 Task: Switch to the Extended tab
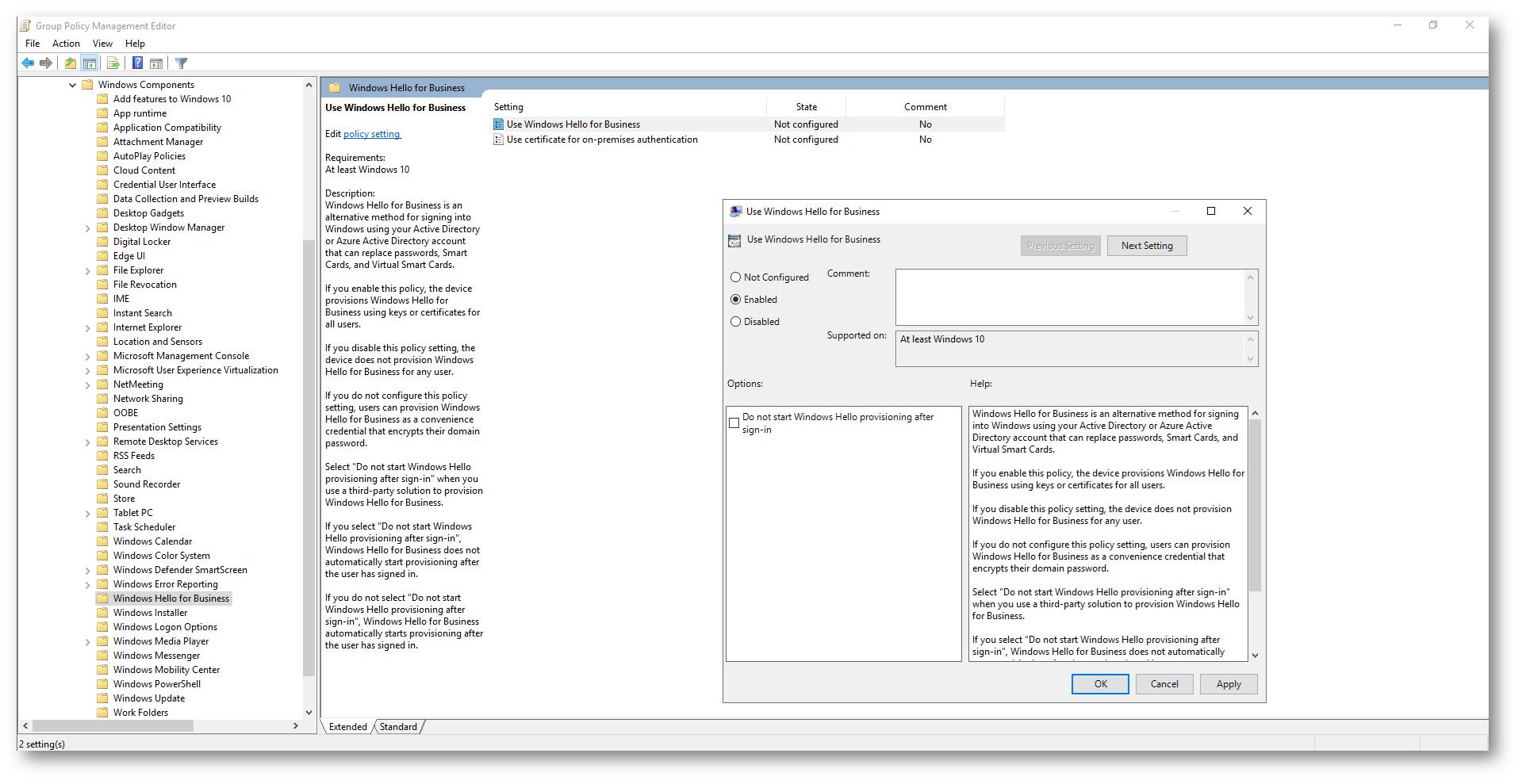pos(348,727)
